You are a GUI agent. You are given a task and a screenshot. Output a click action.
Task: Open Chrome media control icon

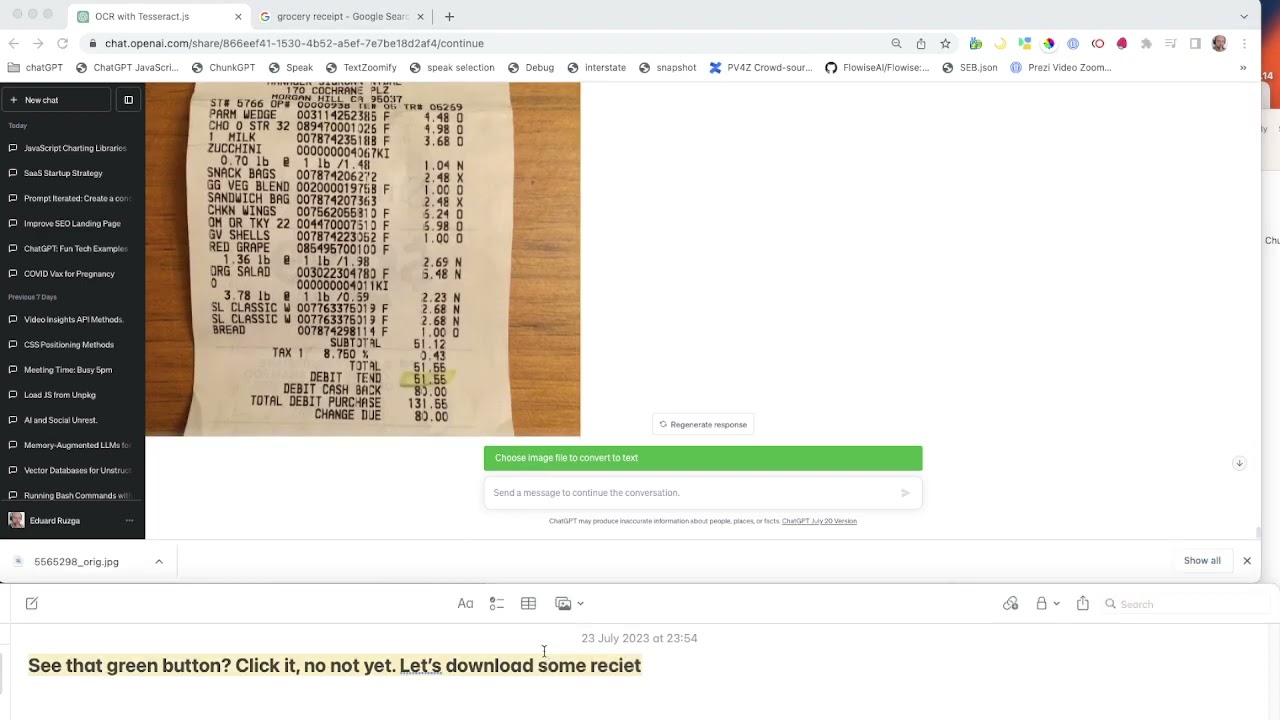[1171, 43]
